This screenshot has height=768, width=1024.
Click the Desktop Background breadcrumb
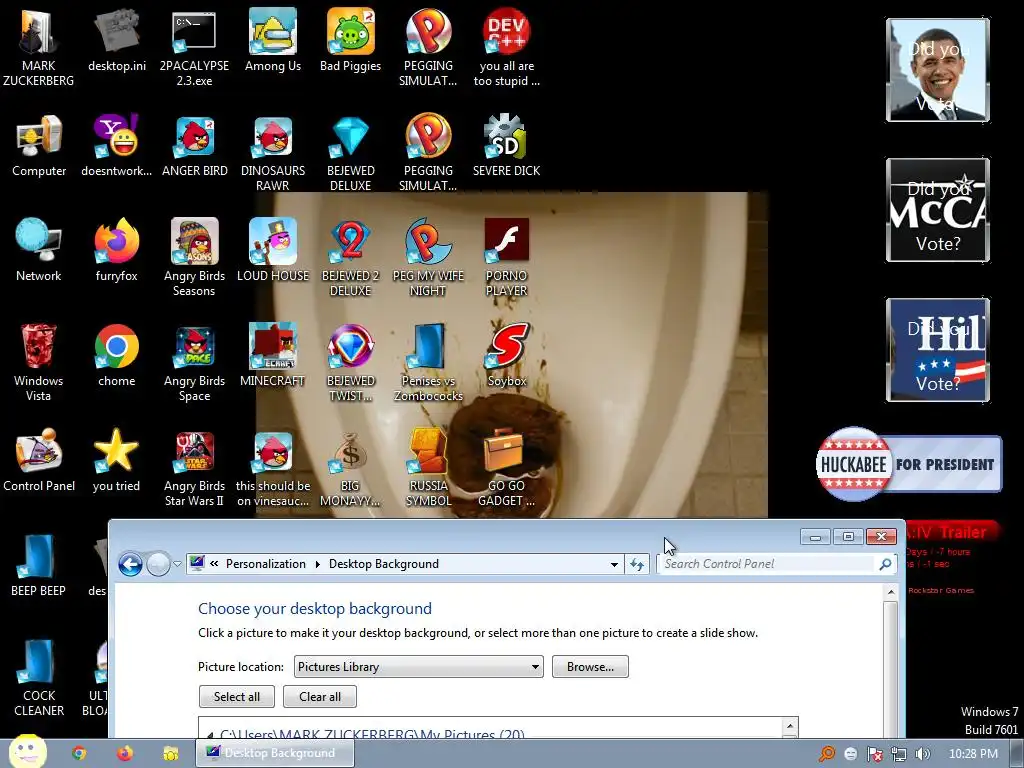(x=383, y=564)
